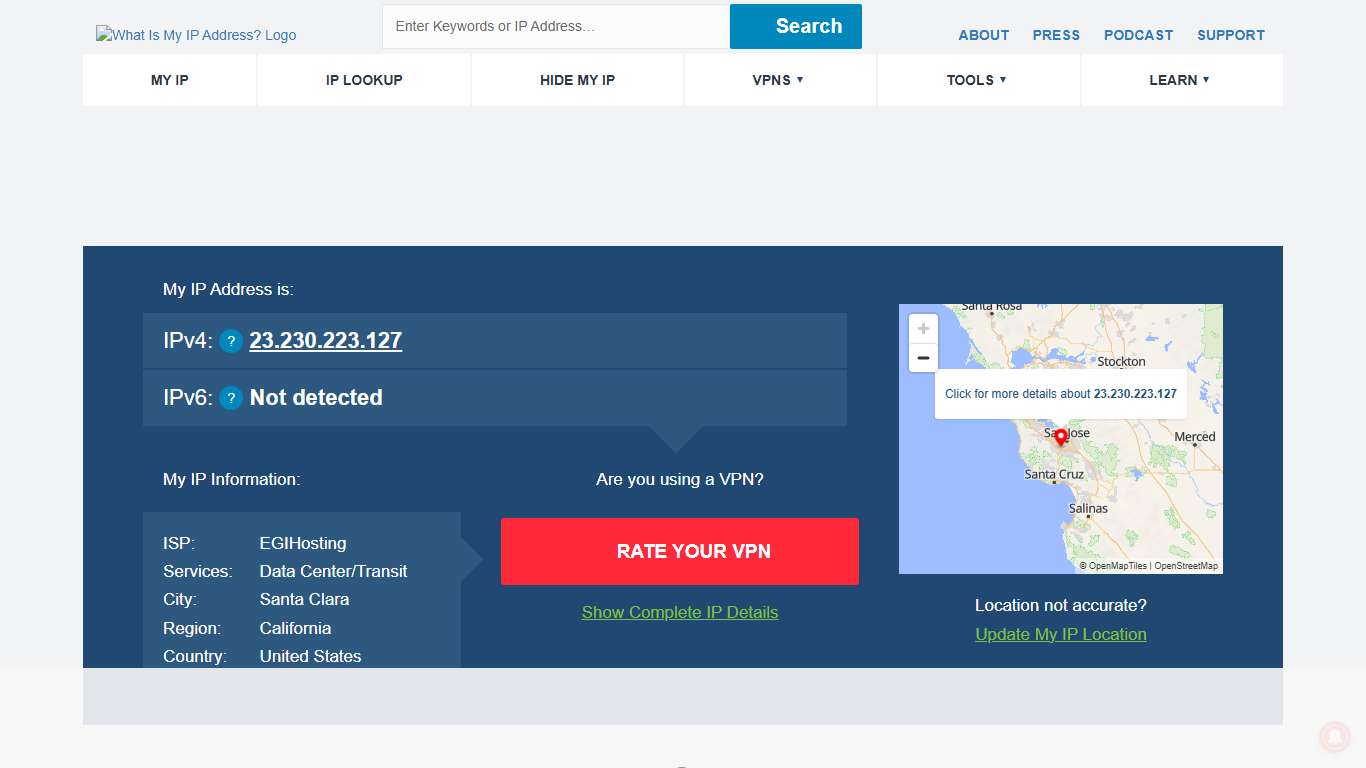Zoom out on the map with minus control
Viewport: 1366px width, 768px height.
pyautogui.click(x=922, y=358)
